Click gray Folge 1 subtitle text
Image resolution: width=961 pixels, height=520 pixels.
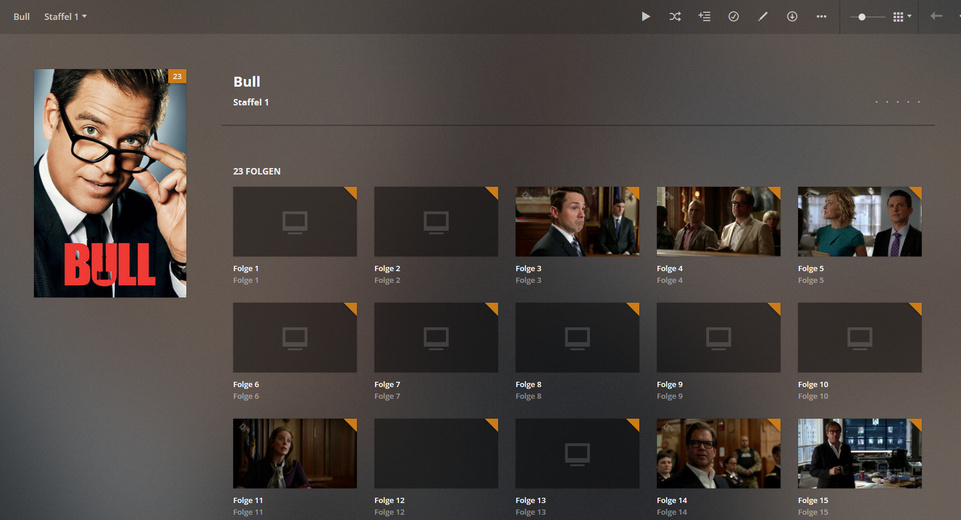246,280
